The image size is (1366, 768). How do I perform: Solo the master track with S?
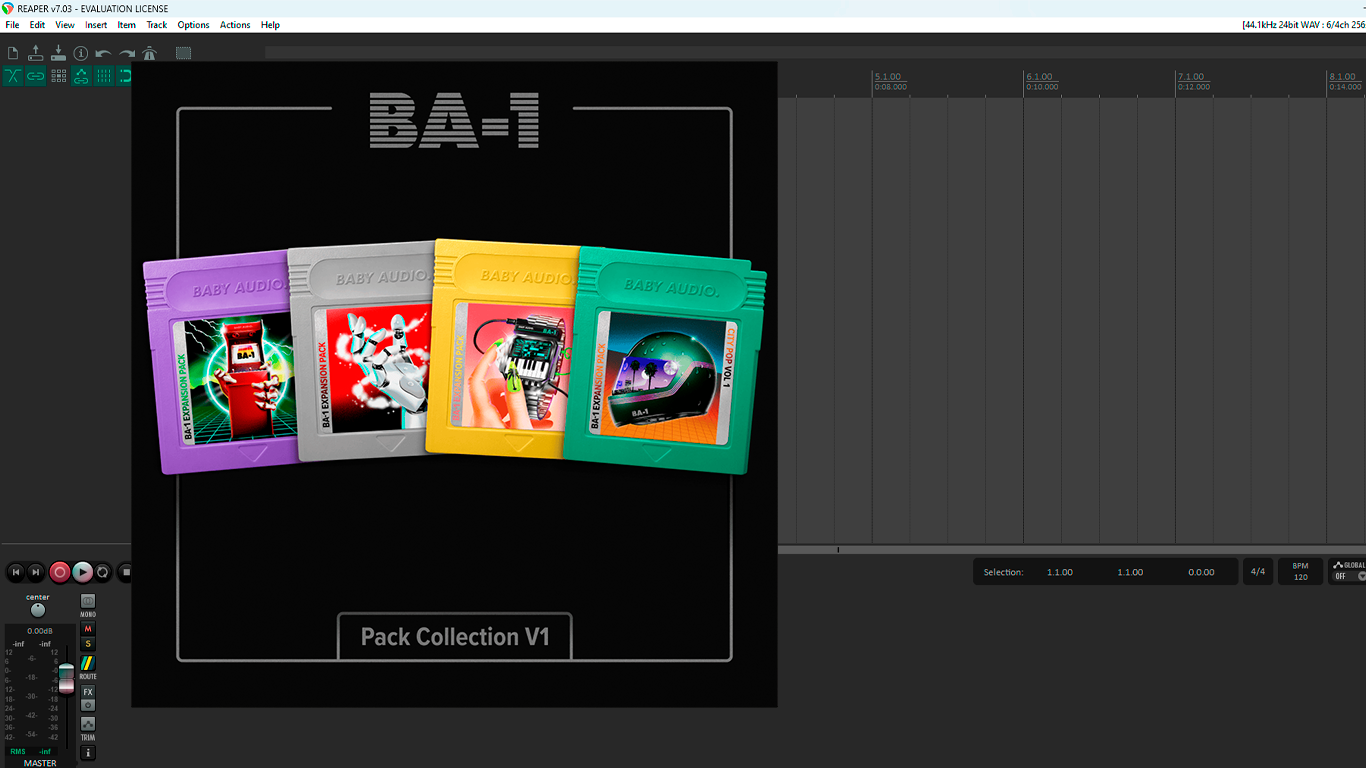[x=88, y=644]
